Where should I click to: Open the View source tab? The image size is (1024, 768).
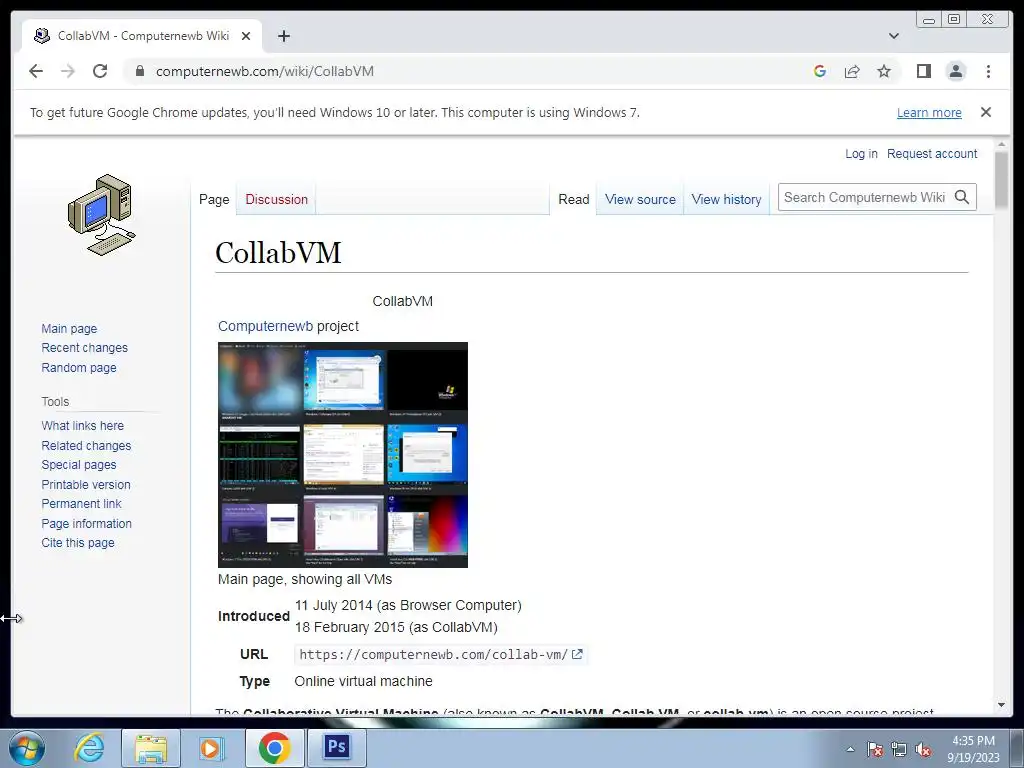click(x=640, y=199)
